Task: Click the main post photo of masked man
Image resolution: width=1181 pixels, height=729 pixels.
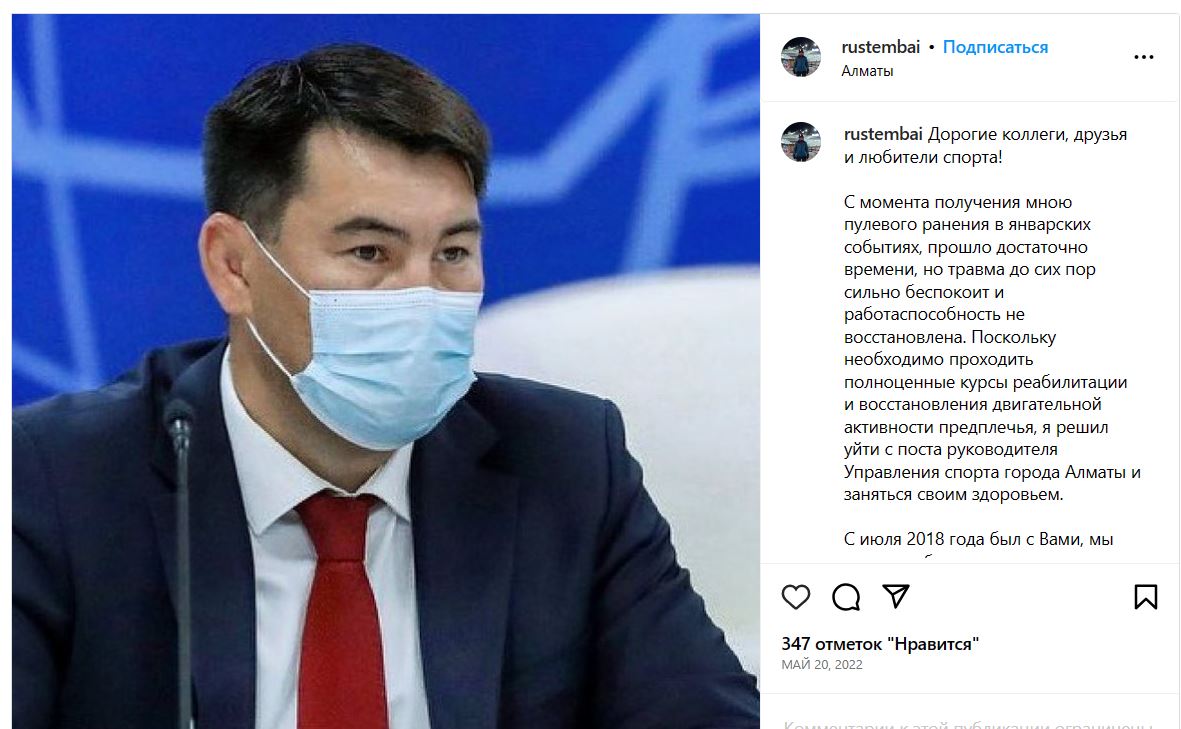Action: coord(386,371)
